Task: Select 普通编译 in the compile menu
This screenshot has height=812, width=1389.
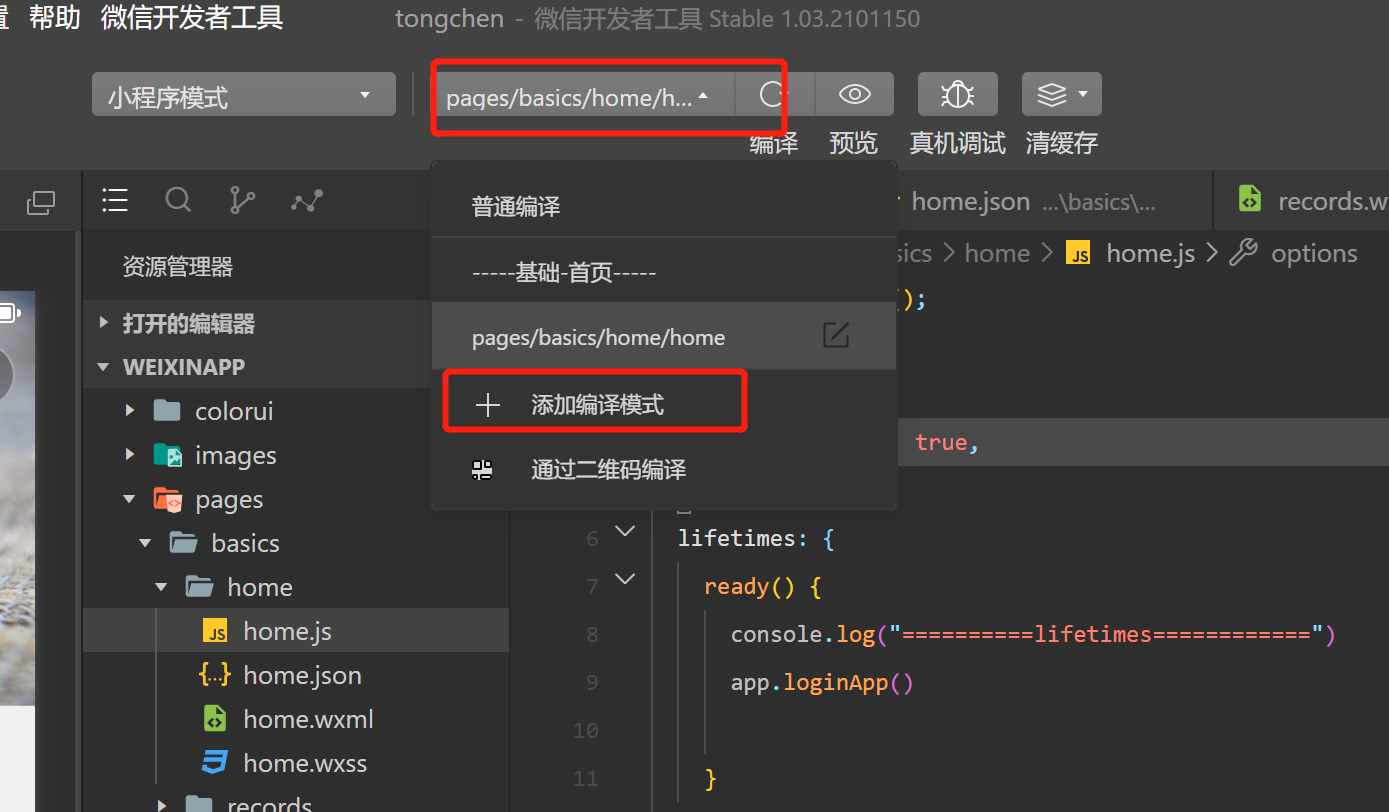Action: pos(663,207)
